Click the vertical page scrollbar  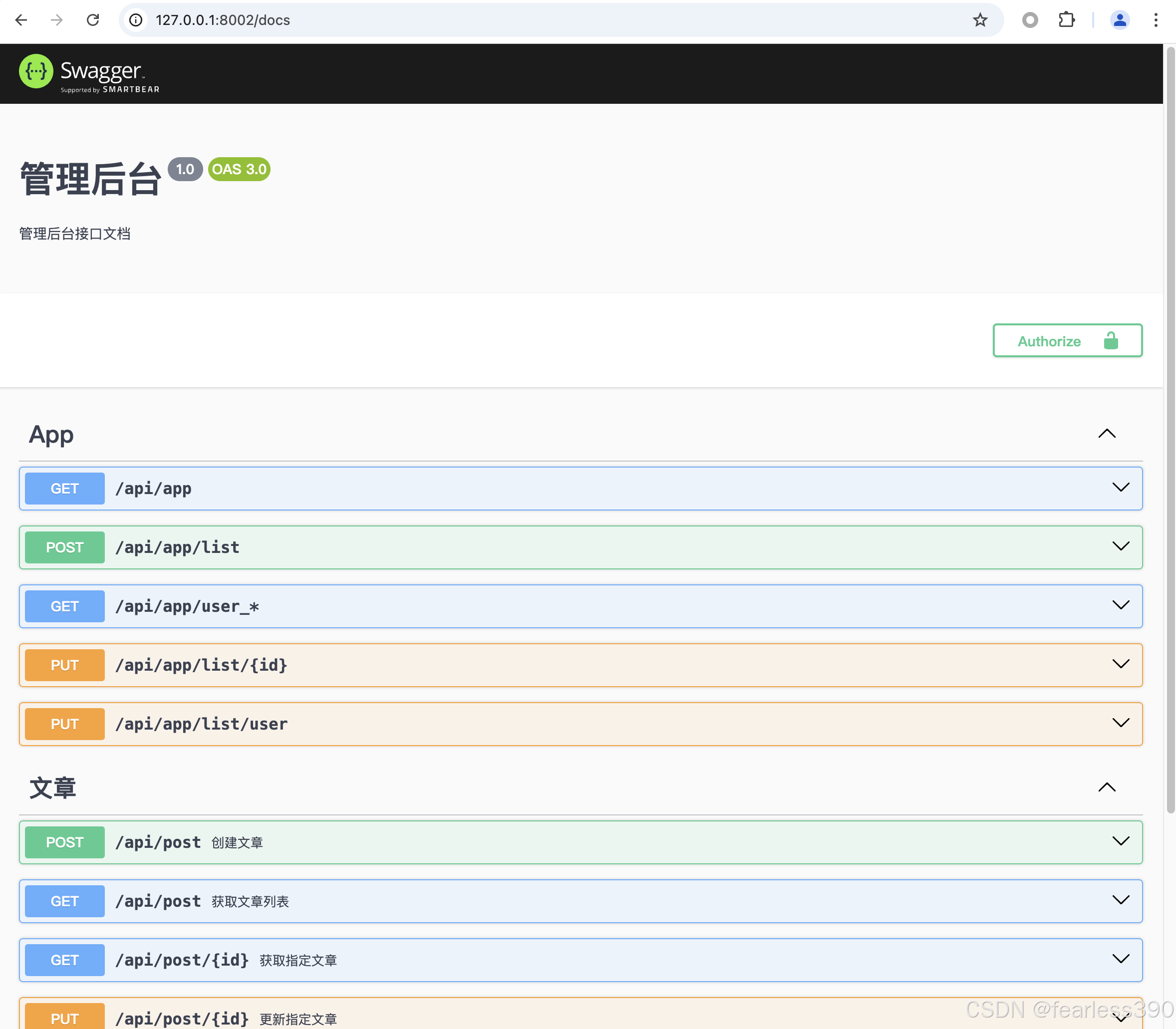[x=1170, y=431]
